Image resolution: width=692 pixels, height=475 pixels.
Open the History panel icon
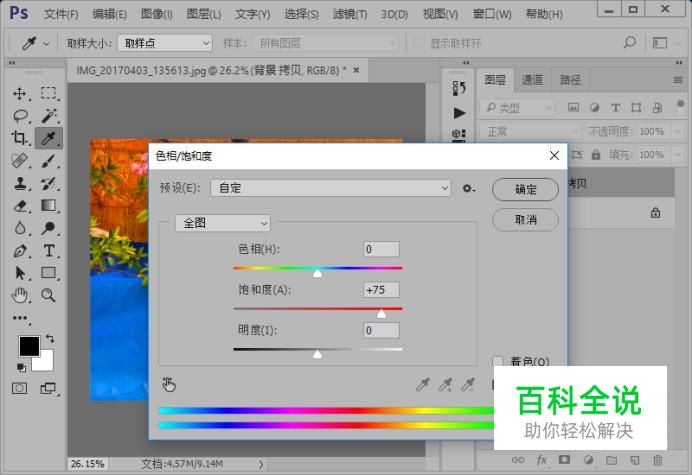(459, 88)
